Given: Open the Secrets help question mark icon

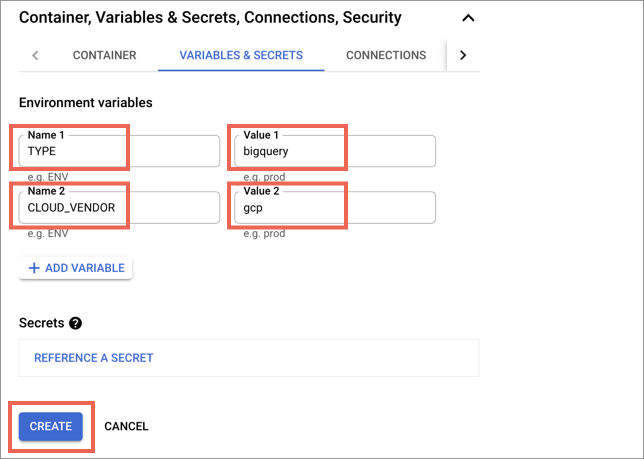Looking at the screenshot, I should [x=76, y=323].
